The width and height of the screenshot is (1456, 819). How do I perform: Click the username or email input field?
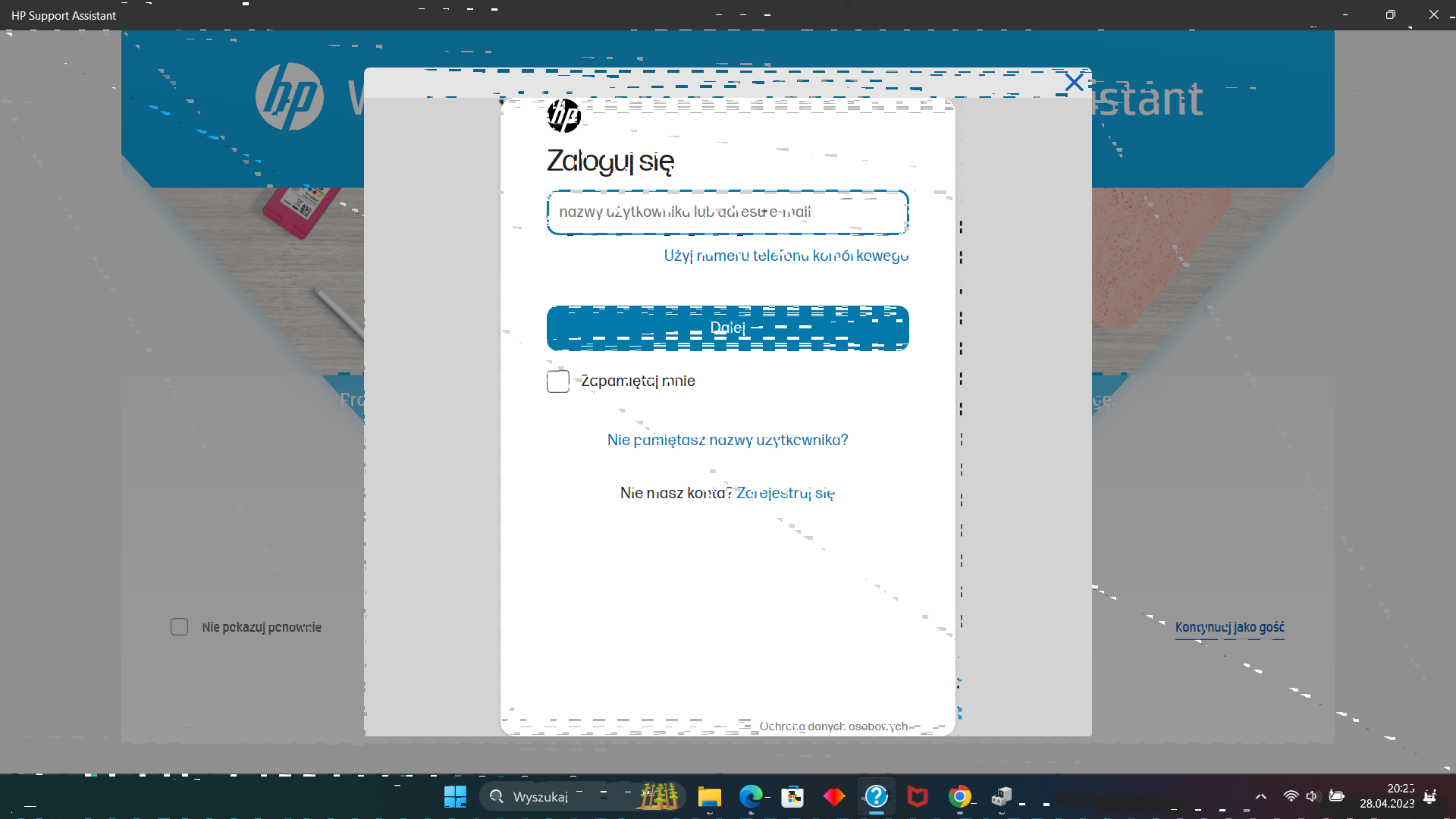click(x=727, y=212)
